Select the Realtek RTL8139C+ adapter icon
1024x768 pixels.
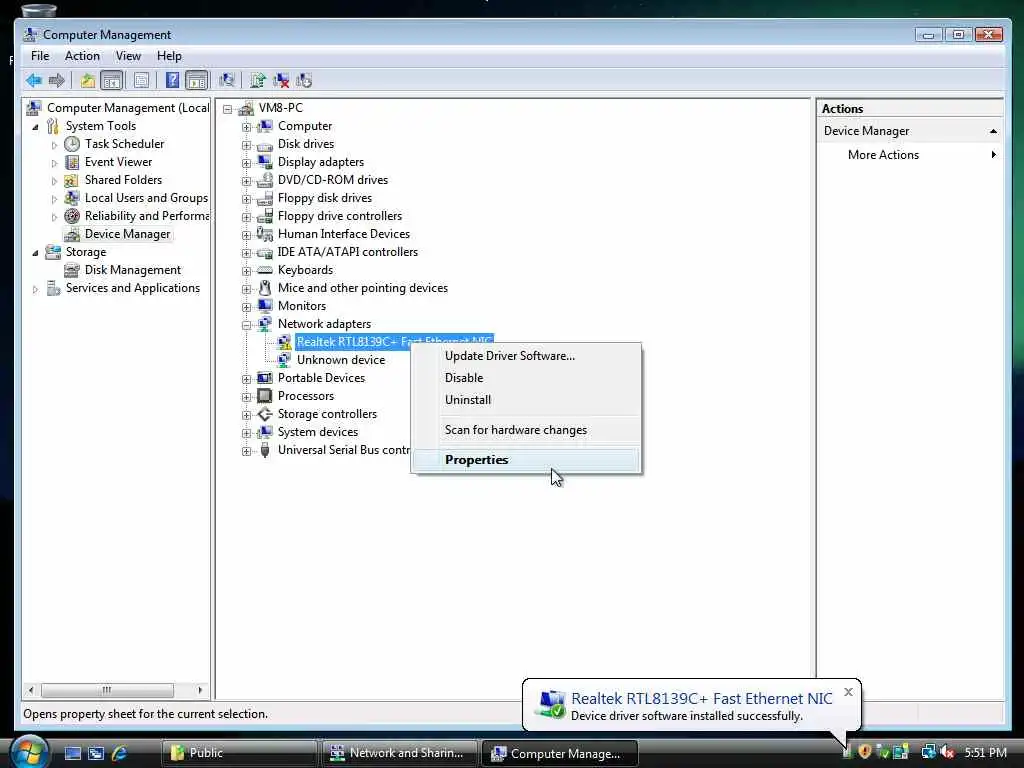pos(284,342)
